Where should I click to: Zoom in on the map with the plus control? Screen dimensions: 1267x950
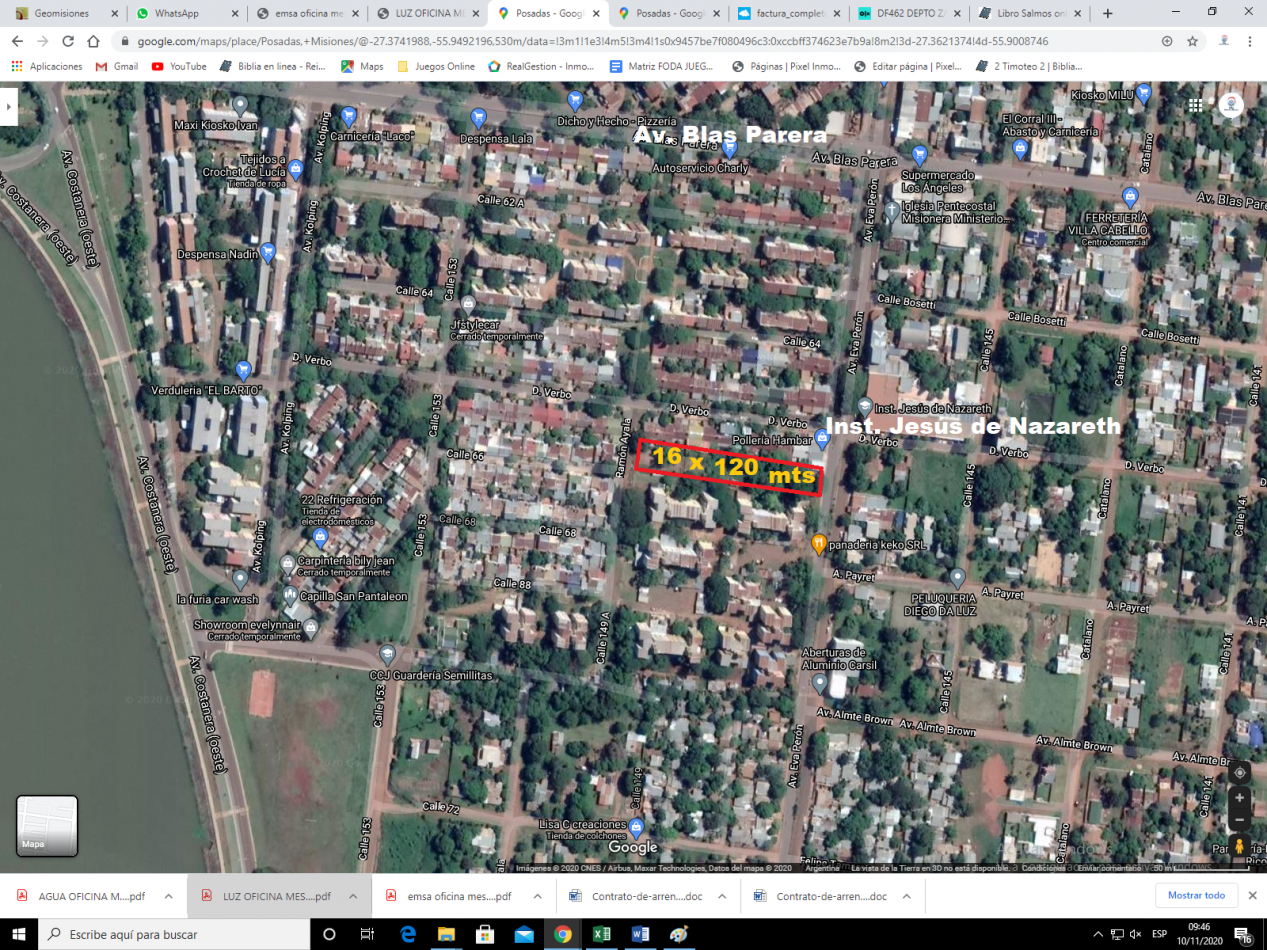click(1239, 798)
